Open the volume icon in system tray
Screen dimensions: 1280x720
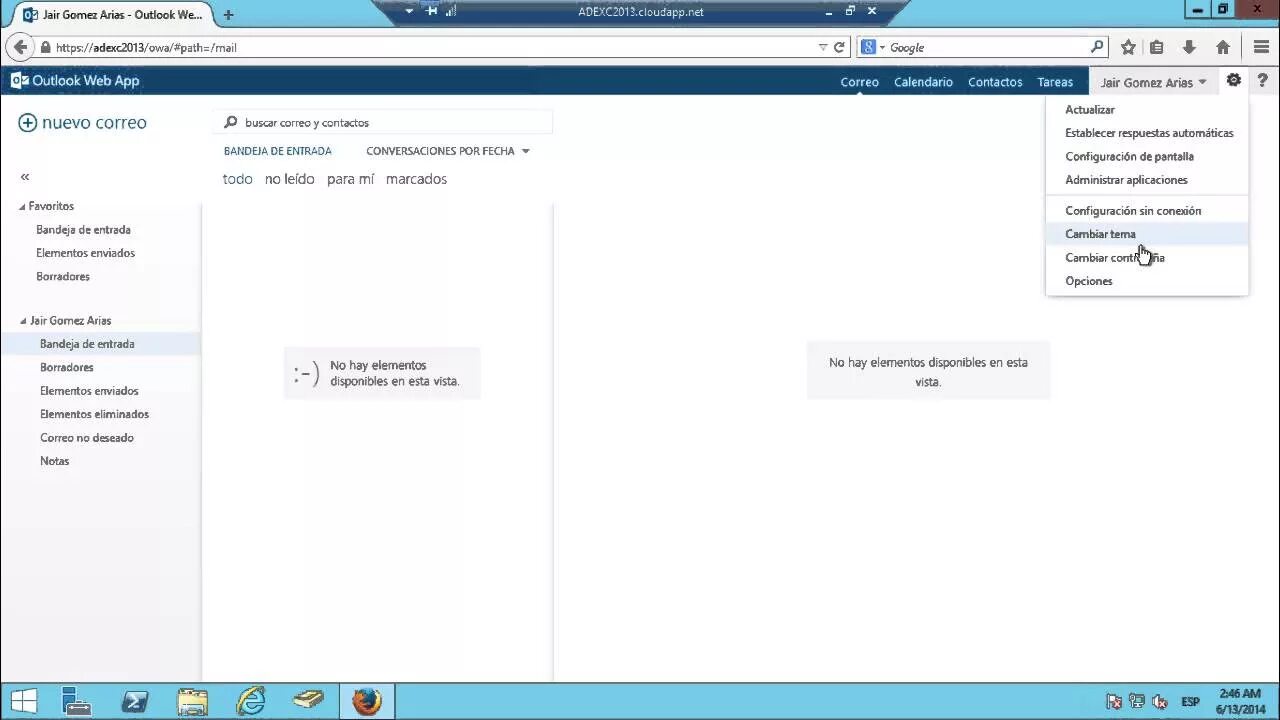pos(1159,701)
